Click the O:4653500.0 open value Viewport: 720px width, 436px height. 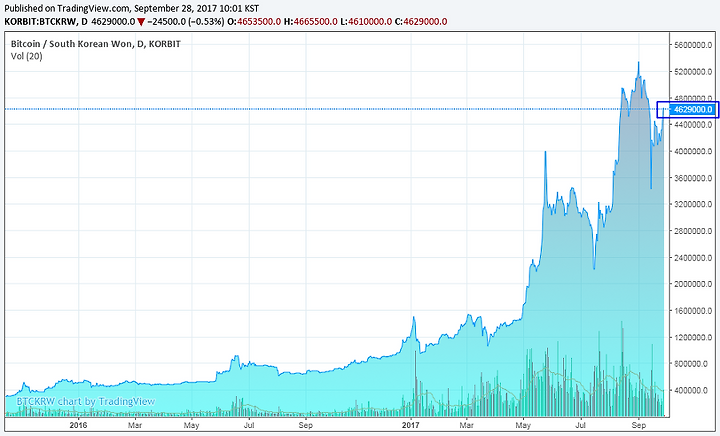click(254, 22)
